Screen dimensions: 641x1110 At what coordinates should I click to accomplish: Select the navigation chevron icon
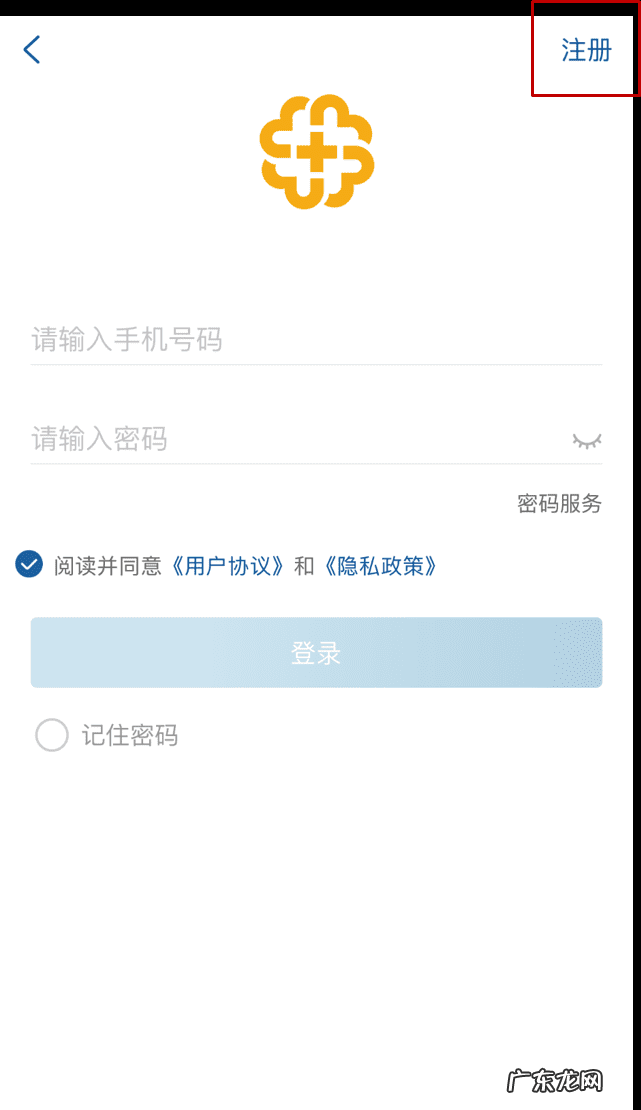(30, 48)
